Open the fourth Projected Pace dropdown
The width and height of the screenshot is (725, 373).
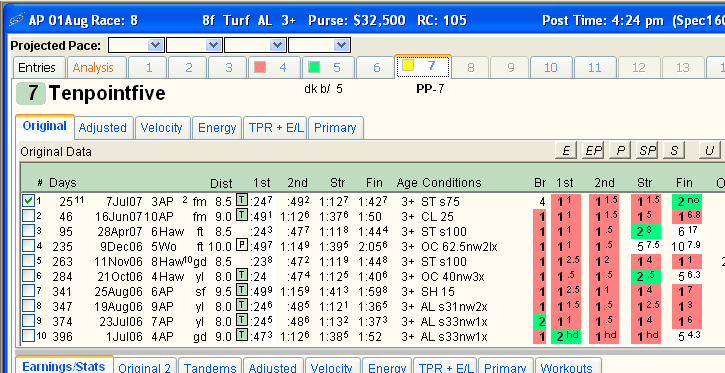point(342,45)
